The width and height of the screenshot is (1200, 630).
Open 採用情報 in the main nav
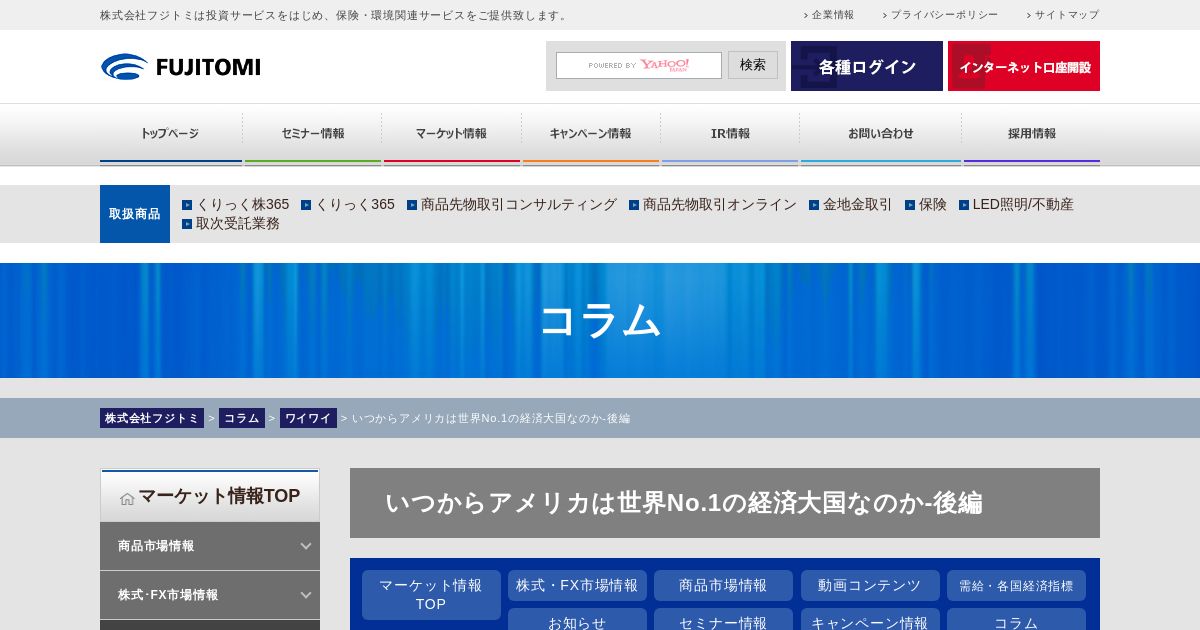[x=1032, y=134]
